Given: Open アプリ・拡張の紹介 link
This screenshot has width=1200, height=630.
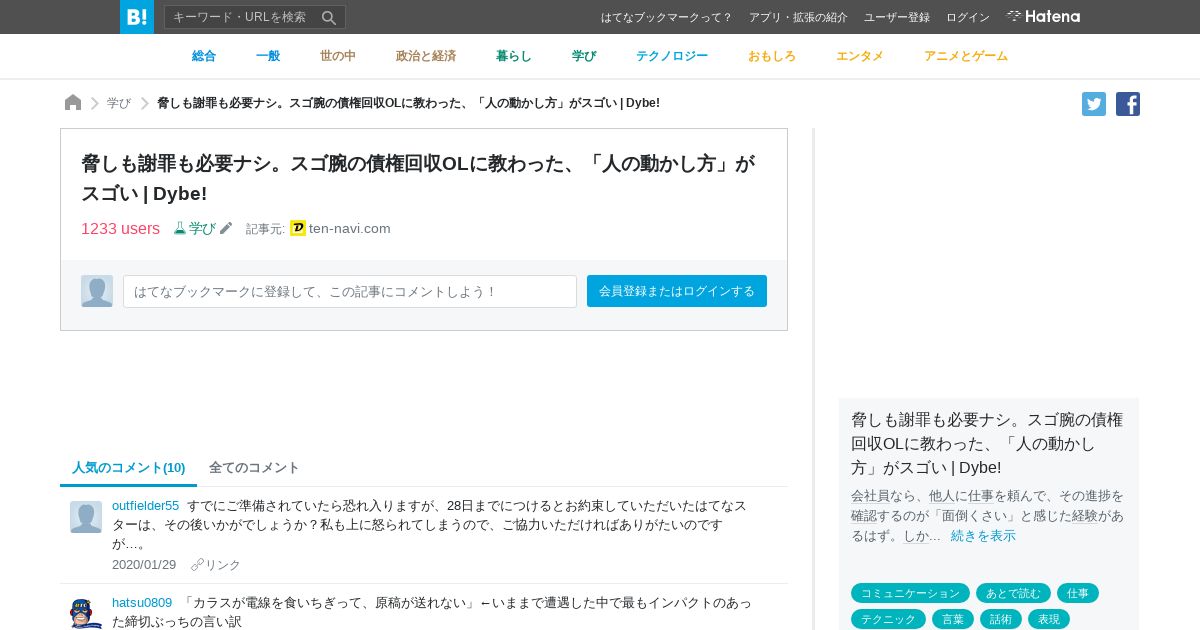Looking at the screenshot, I should coord(798,17).
